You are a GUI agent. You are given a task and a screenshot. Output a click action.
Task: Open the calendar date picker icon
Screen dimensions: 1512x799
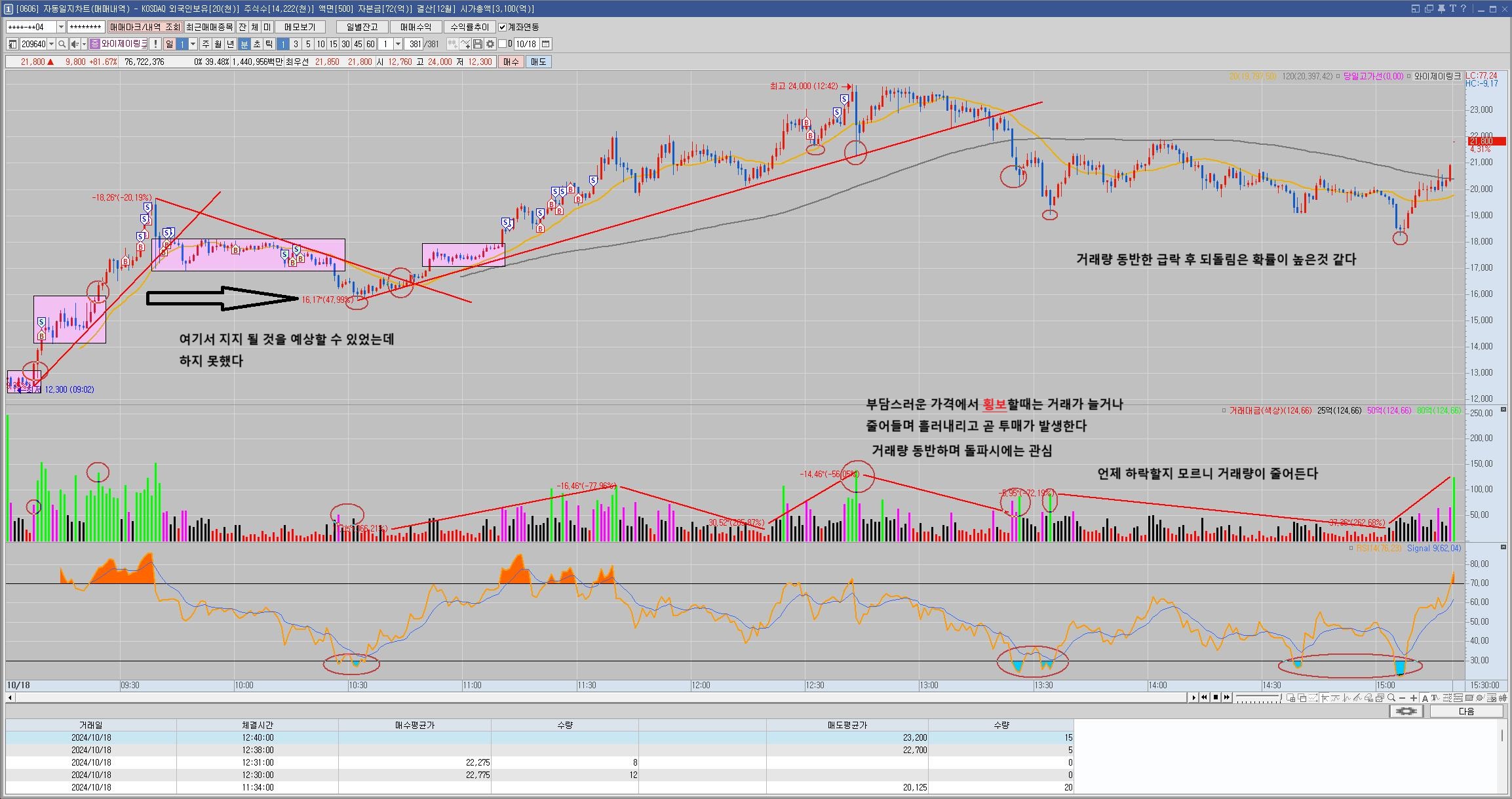[x=545, y=44]
